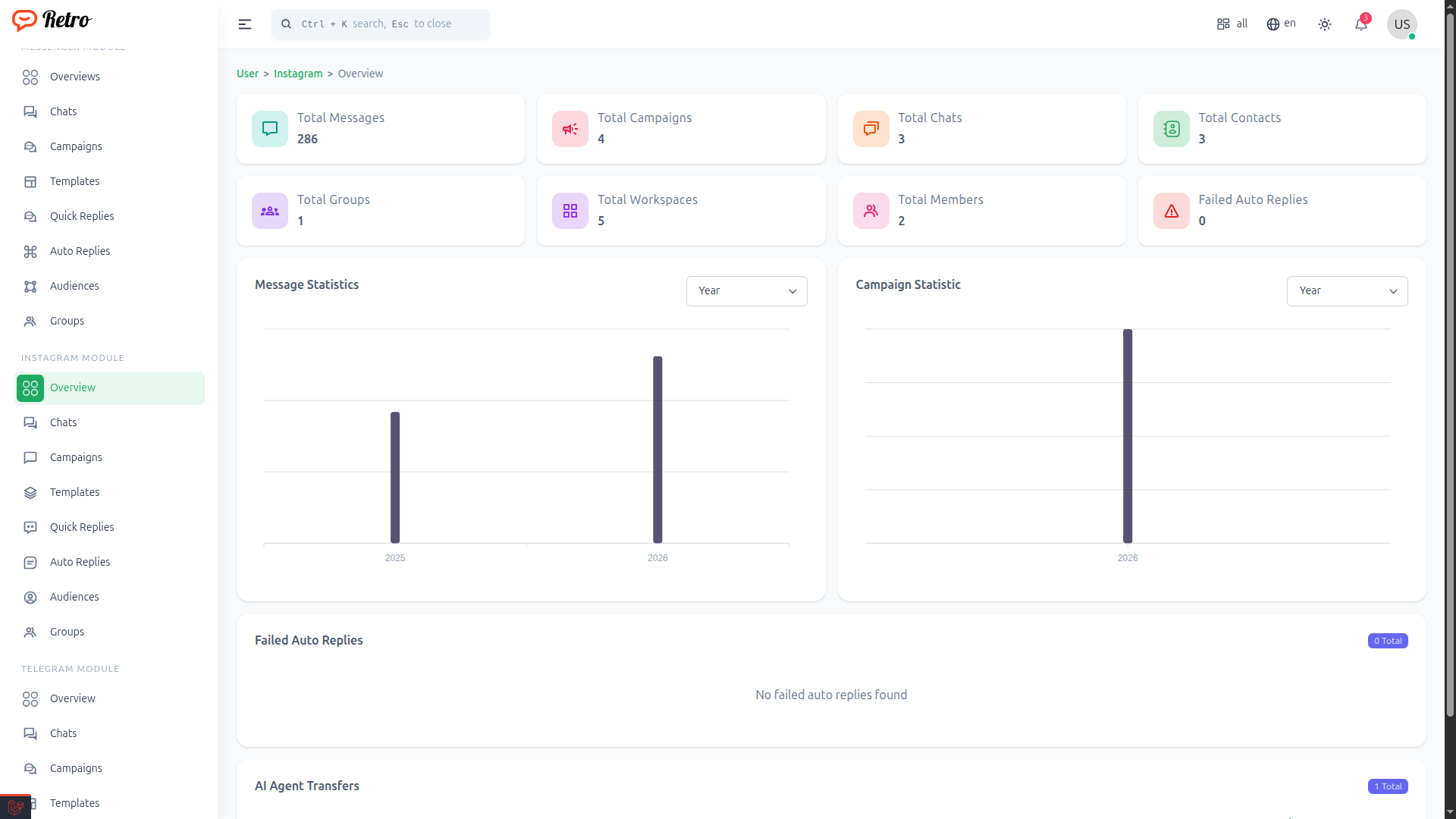Focus the Ctrl + K search field
1456x819 pixels.
tap(381, 24)
